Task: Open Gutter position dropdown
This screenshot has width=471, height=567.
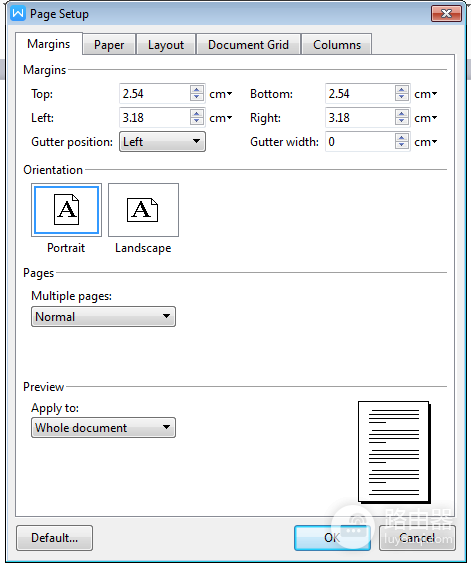Action: click(x=162, y=142)
